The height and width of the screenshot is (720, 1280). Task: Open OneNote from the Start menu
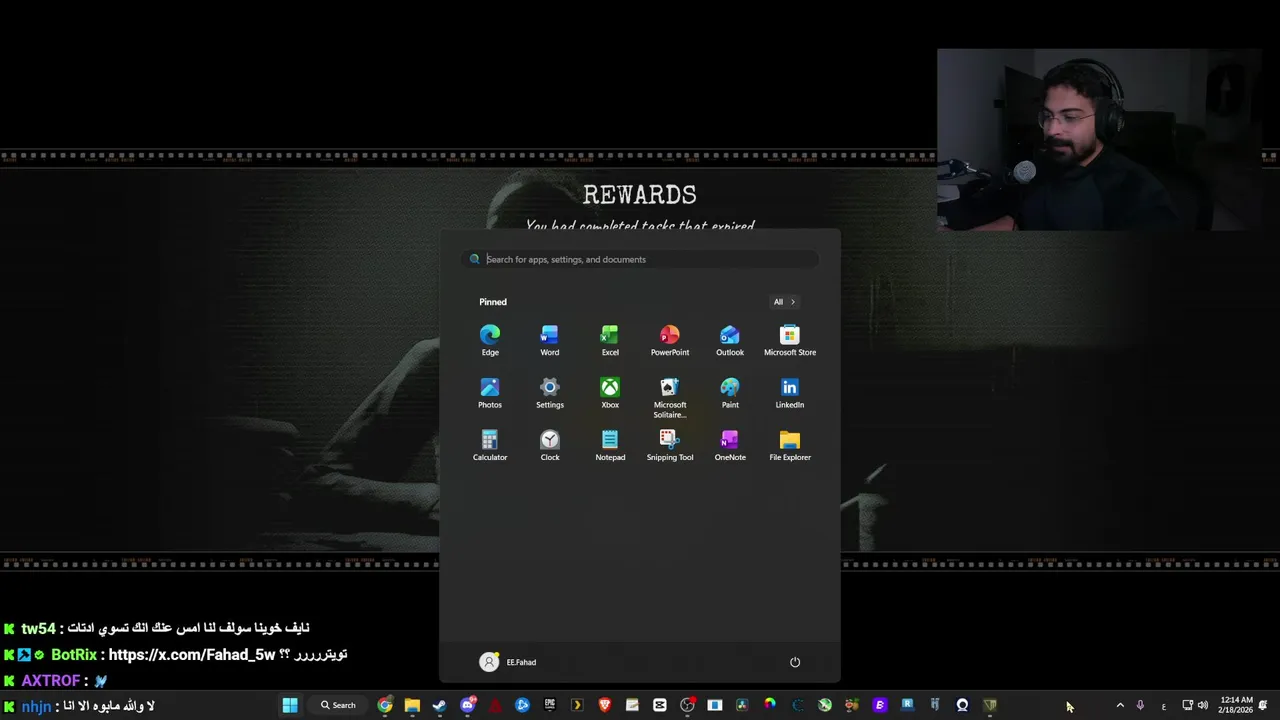point(730,445)
